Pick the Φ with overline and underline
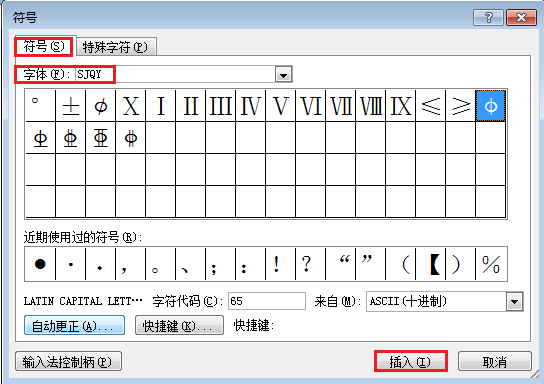Screen dimensions: 544x384 [101, 138]
